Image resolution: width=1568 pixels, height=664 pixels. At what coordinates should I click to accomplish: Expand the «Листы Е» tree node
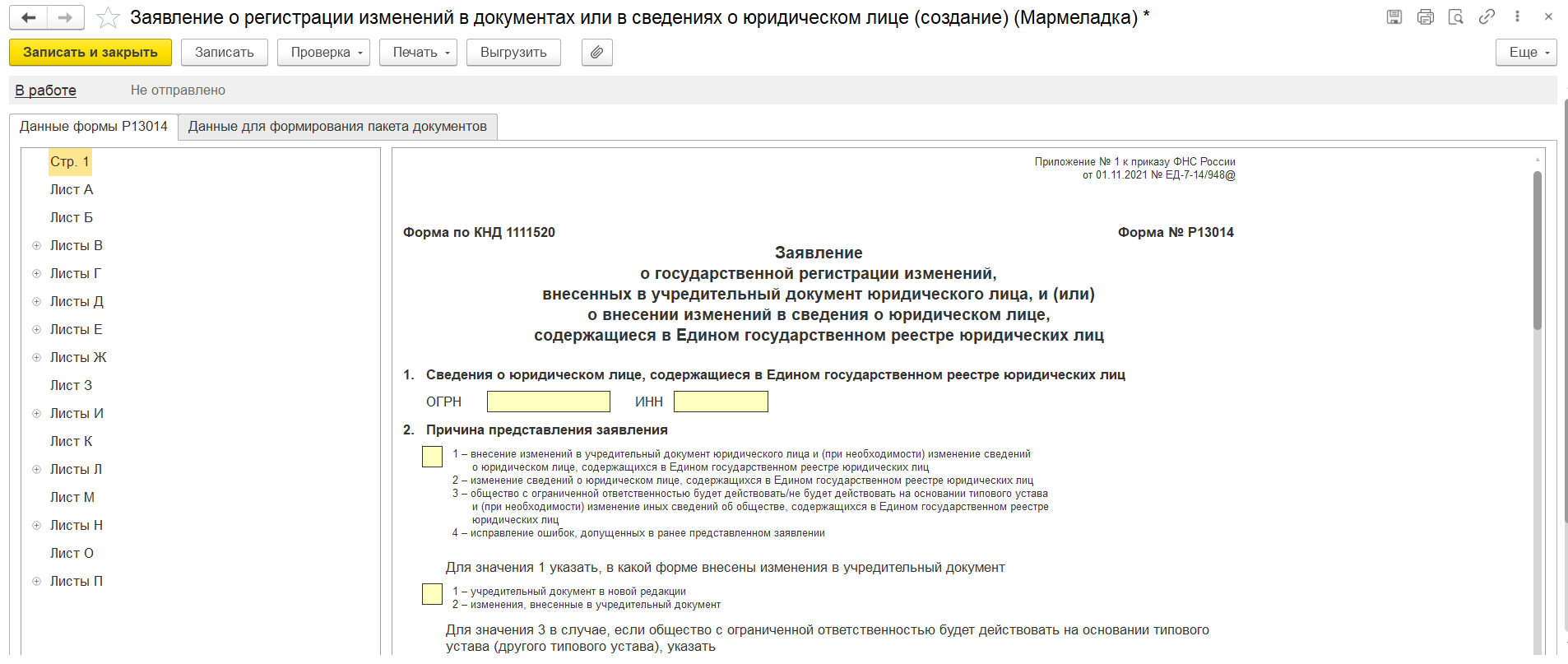pyautogui.click(x=36, y=330)
